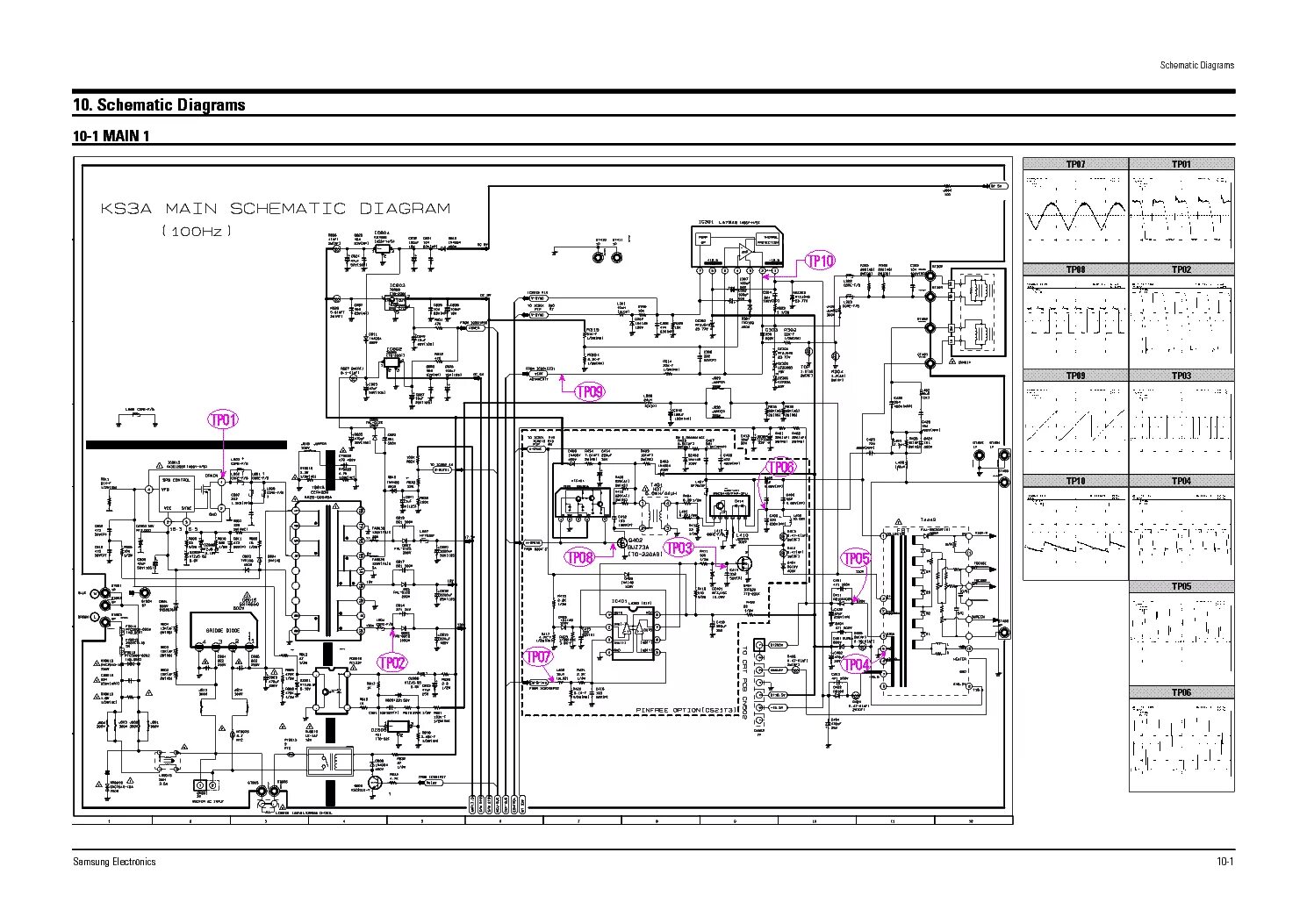Image resolution: width=1307 pixels, height=924 pixels.
Task: Click the '10-1 MAIN 1' subheading
Action: (111, 136)
